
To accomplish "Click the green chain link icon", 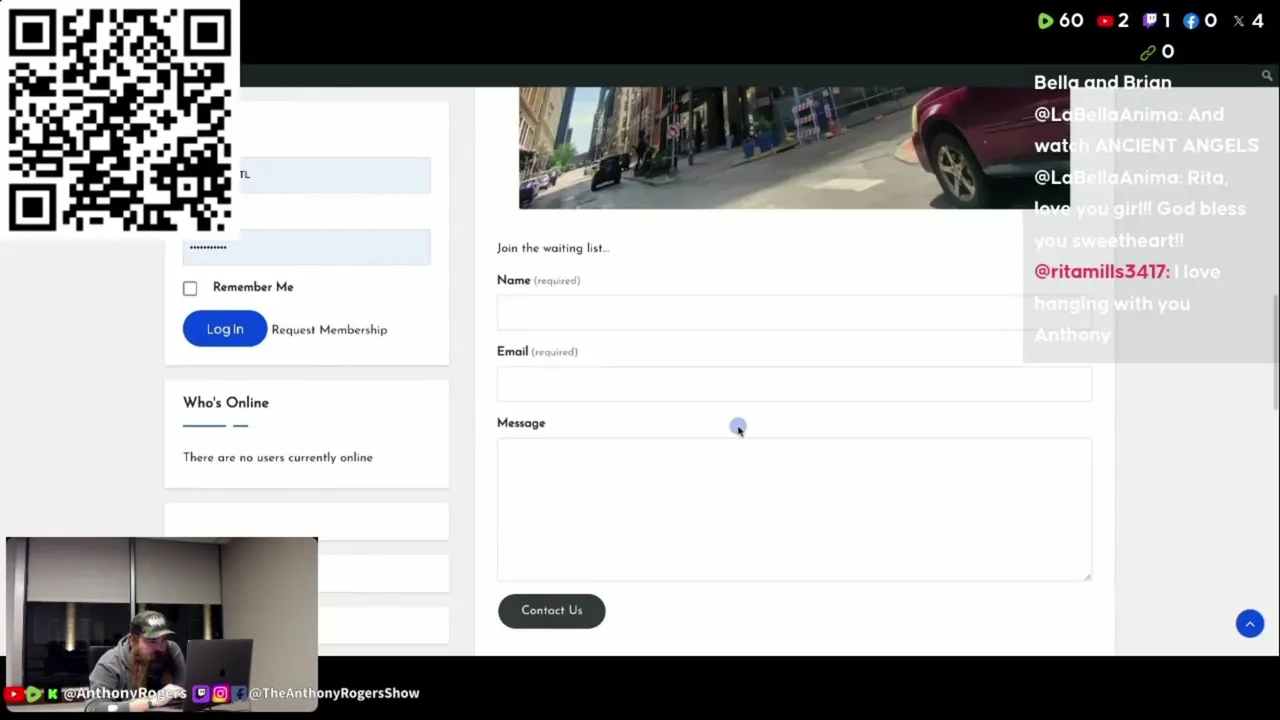I will point(1148,52).
